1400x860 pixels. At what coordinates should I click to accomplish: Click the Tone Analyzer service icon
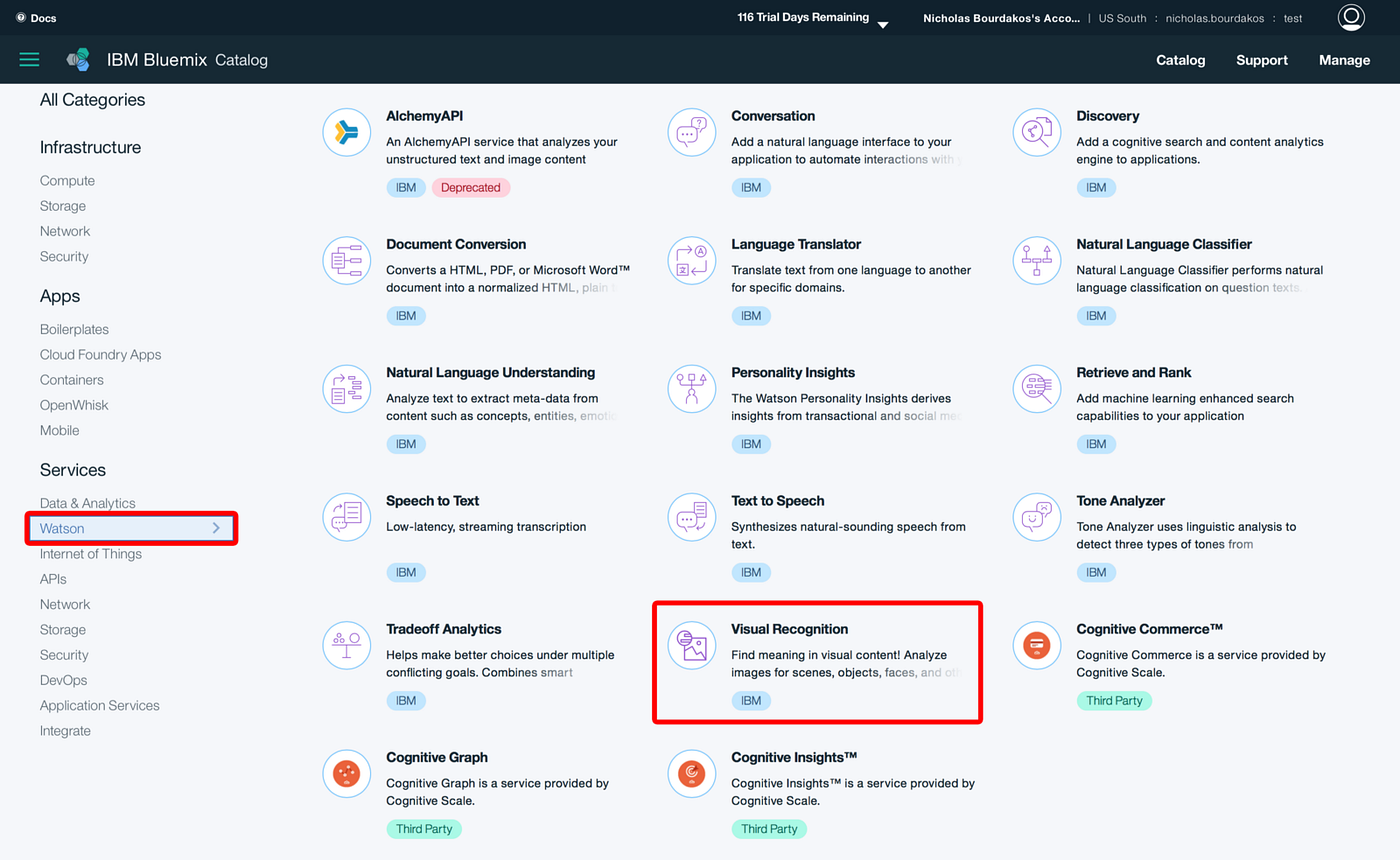(1037, 516)
